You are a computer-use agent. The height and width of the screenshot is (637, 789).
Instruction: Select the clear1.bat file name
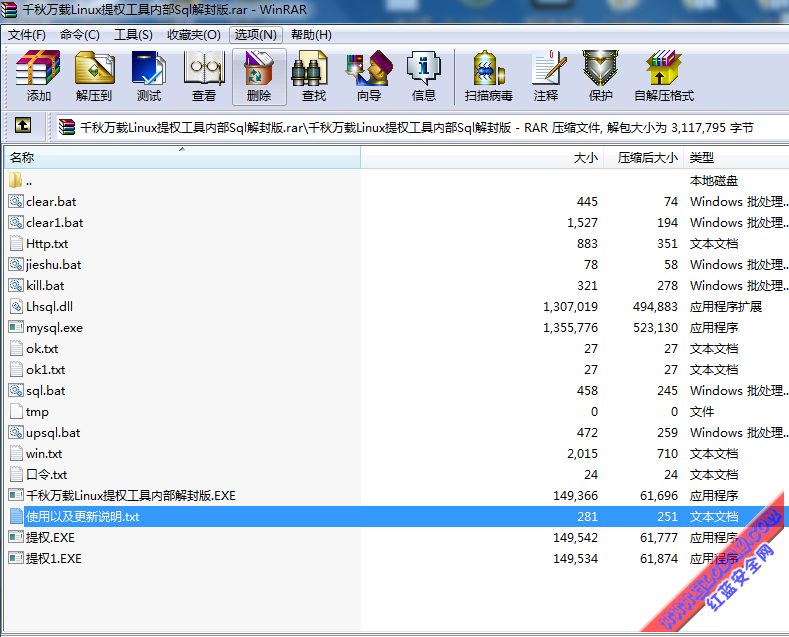coord(54,222)
